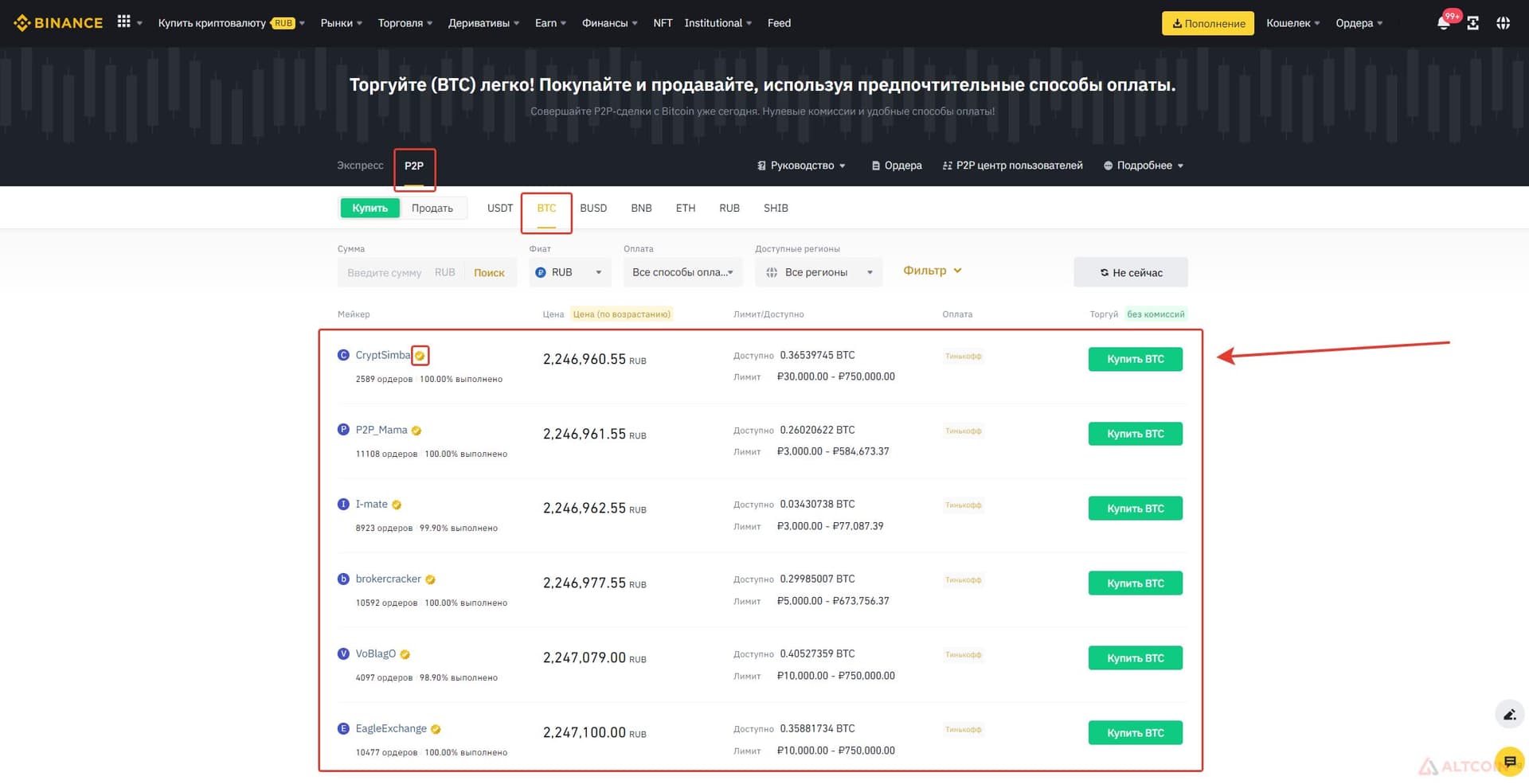The image size is (1529, 784).
Task: Open the Ордера link in P2P bar
Action: click(x=897, y=166)
